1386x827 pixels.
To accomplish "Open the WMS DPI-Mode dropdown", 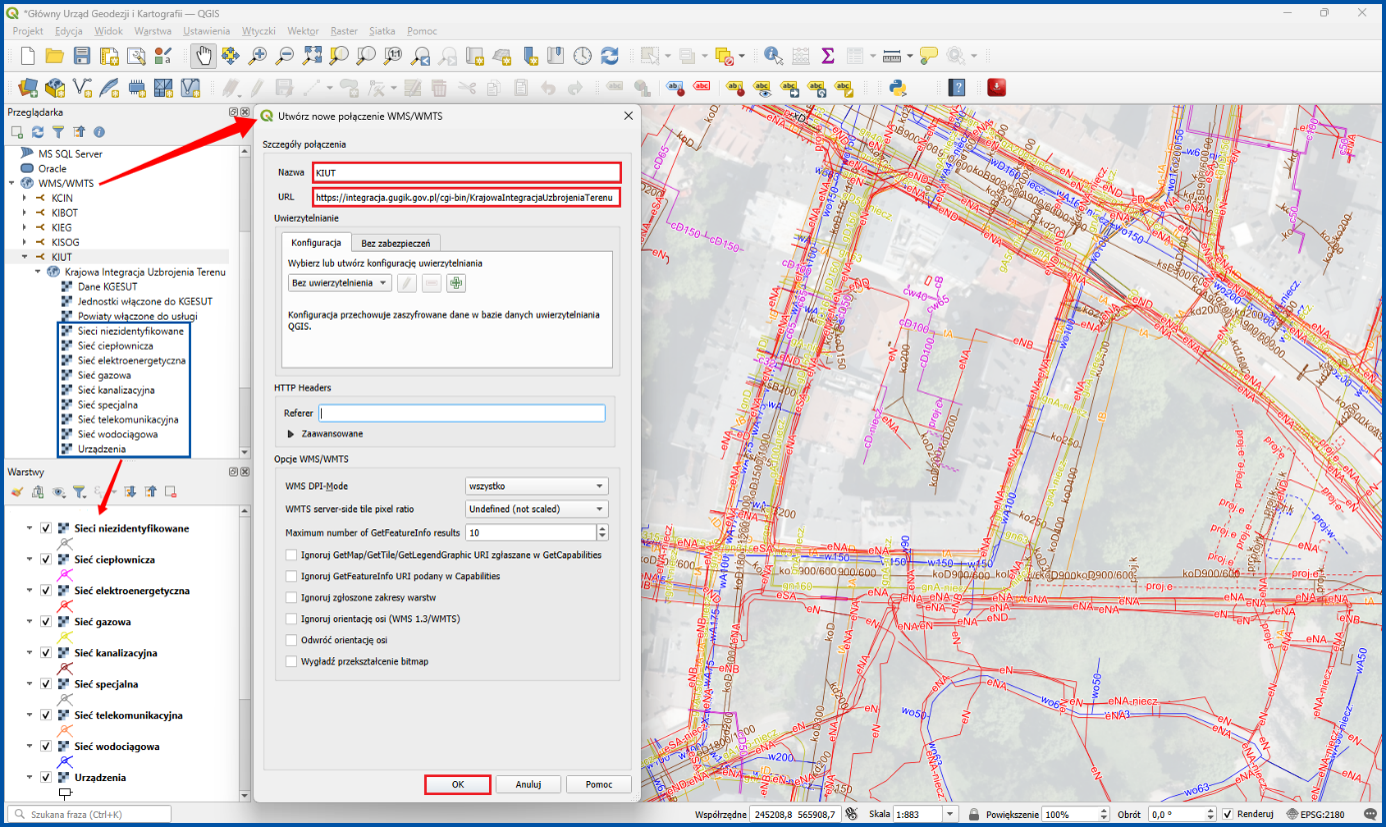I will click(x=536, y=486).
